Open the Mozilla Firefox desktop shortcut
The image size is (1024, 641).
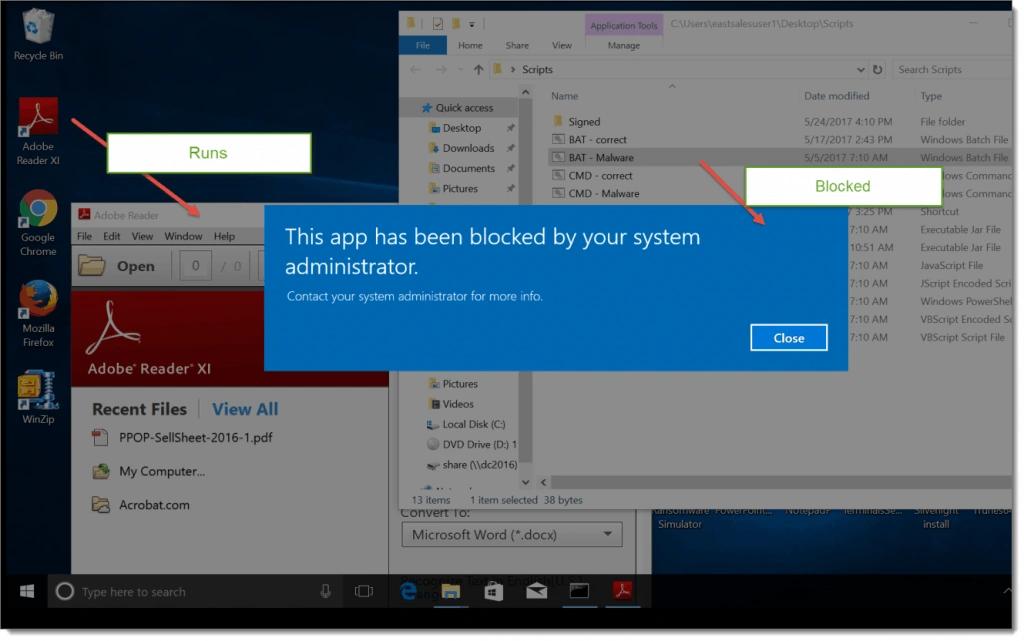coord(38,313)
